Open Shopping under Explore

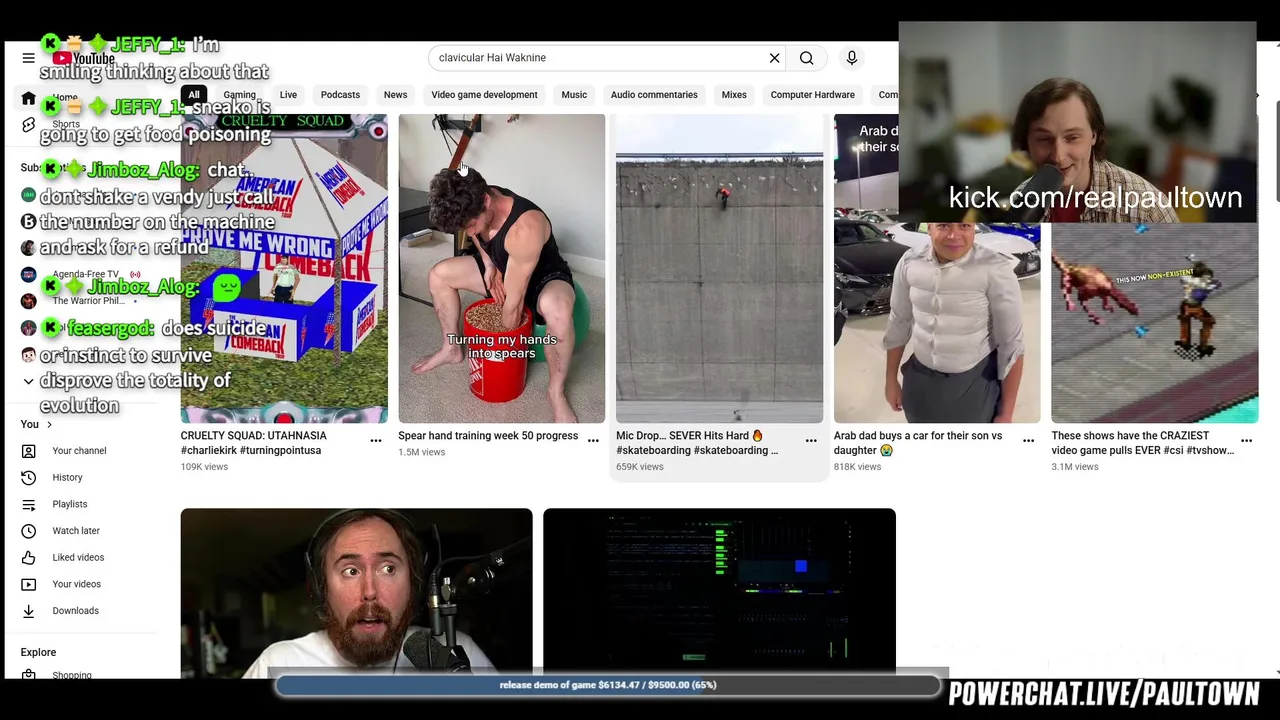[71, 675]
